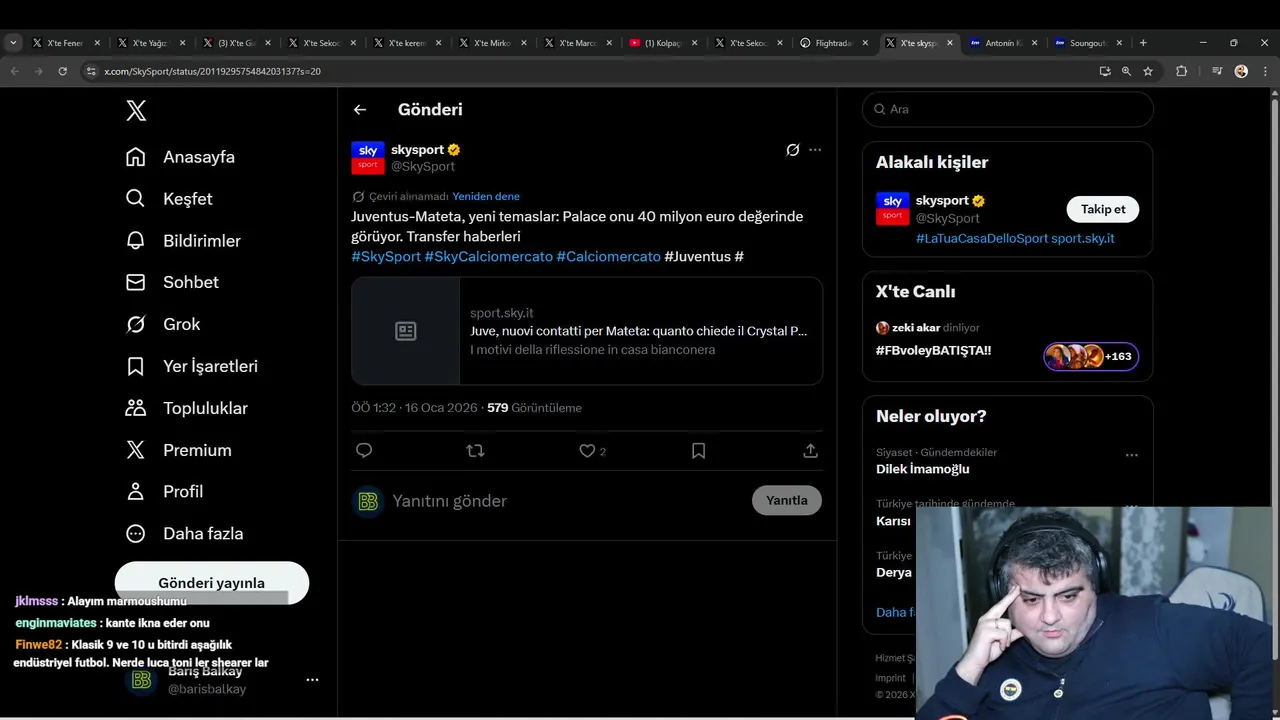Viewport: 1280px width, 720px height.
Task: Click the Ara search field
Action: tap(1008, 109)
